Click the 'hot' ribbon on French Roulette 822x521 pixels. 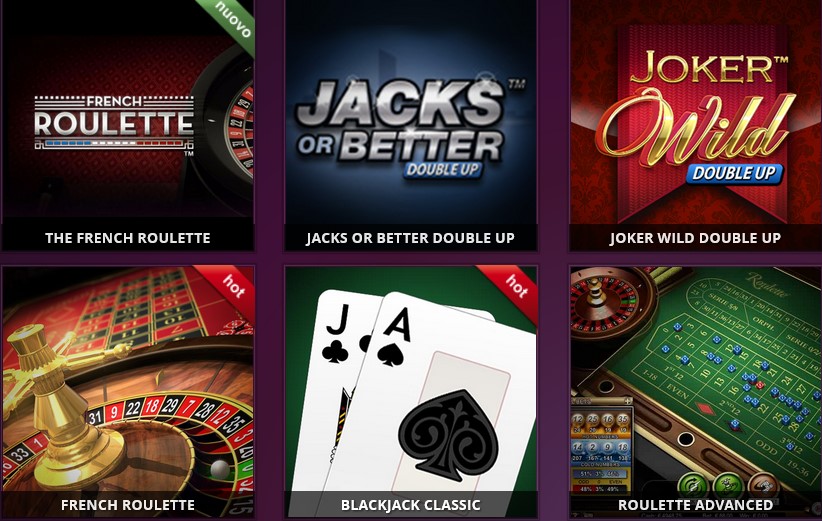231,288
